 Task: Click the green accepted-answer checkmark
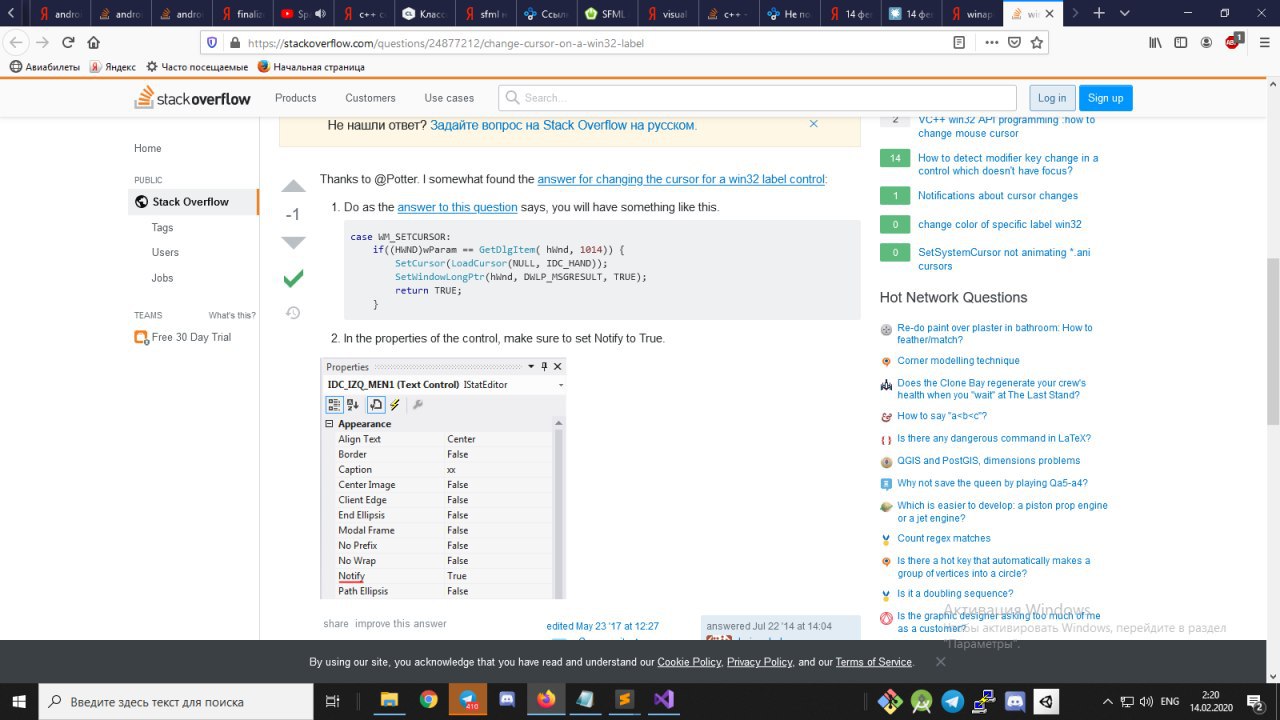pyautogui.click(x=293, y=278)
